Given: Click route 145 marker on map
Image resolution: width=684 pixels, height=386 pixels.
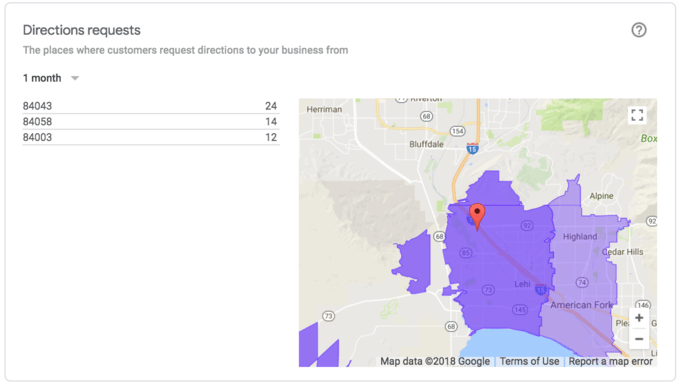Looking at the screenshot, I should [x=520, y=310].
